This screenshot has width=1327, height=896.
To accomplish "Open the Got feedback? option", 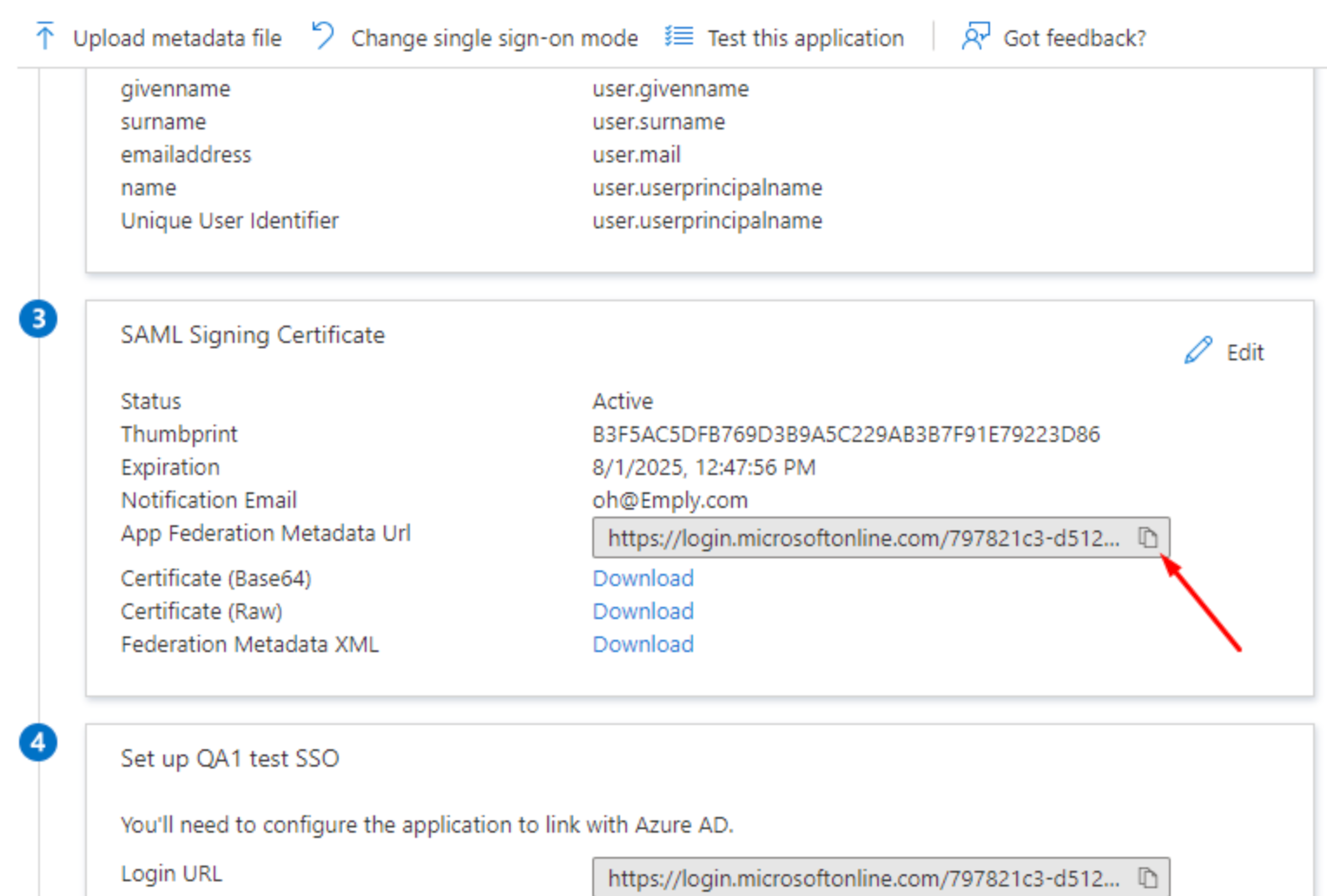I will [x=1074, y=38].
